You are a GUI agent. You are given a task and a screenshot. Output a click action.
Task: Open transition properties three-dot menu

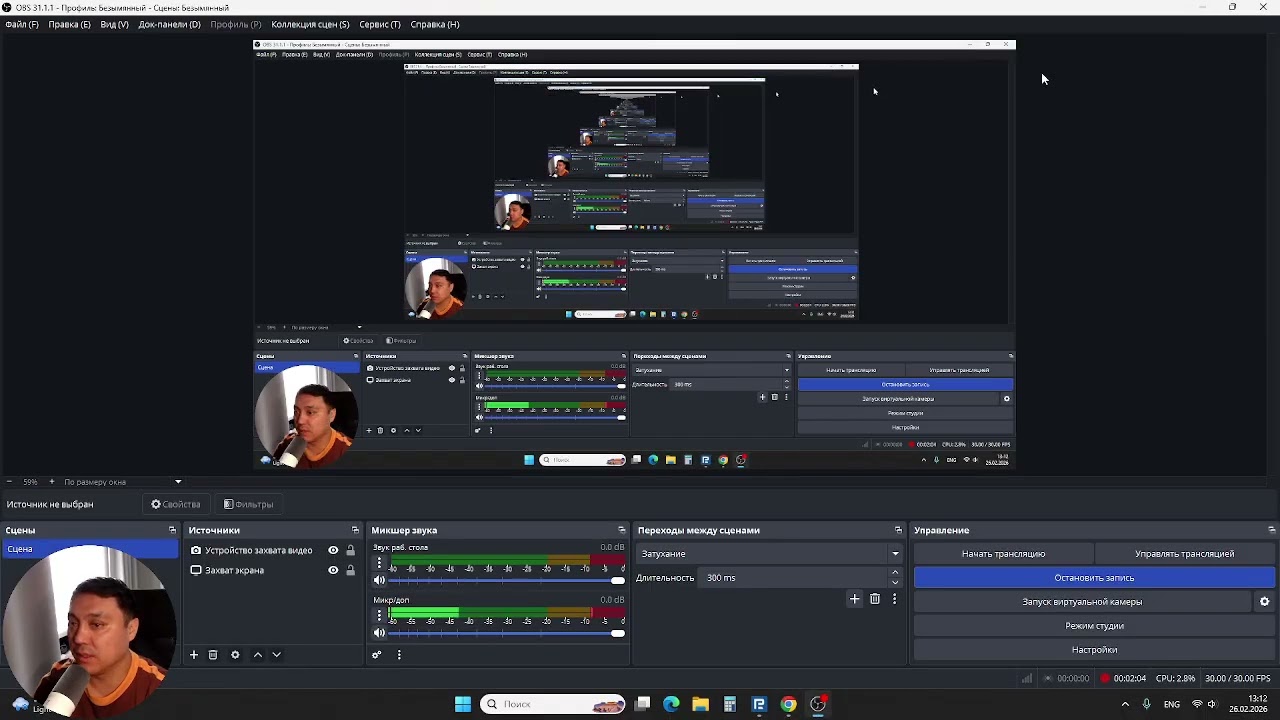tap(894, 599)
